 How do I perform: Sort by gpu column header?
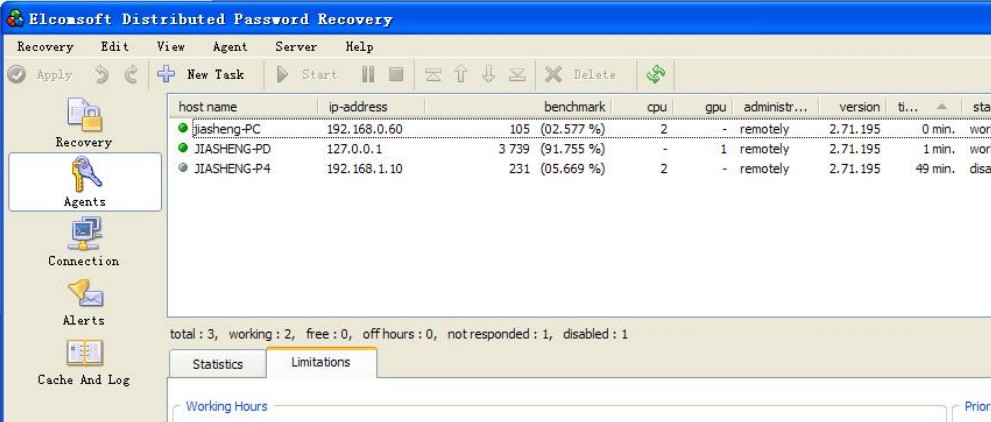703,107
